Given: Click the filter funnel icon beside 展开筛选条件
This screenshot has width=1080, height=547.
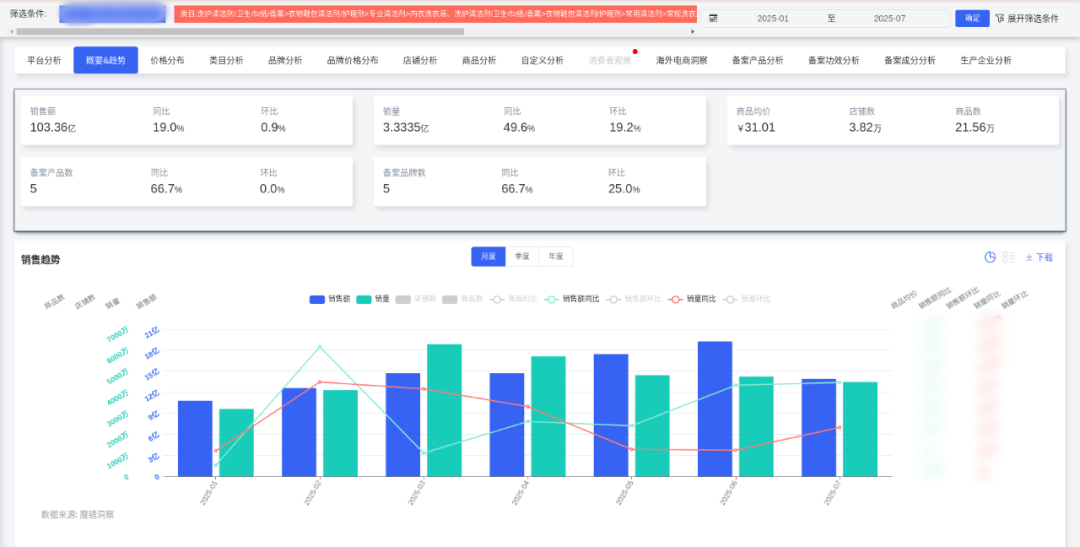Looking at the screenshot, I should [x=999, y=18].
